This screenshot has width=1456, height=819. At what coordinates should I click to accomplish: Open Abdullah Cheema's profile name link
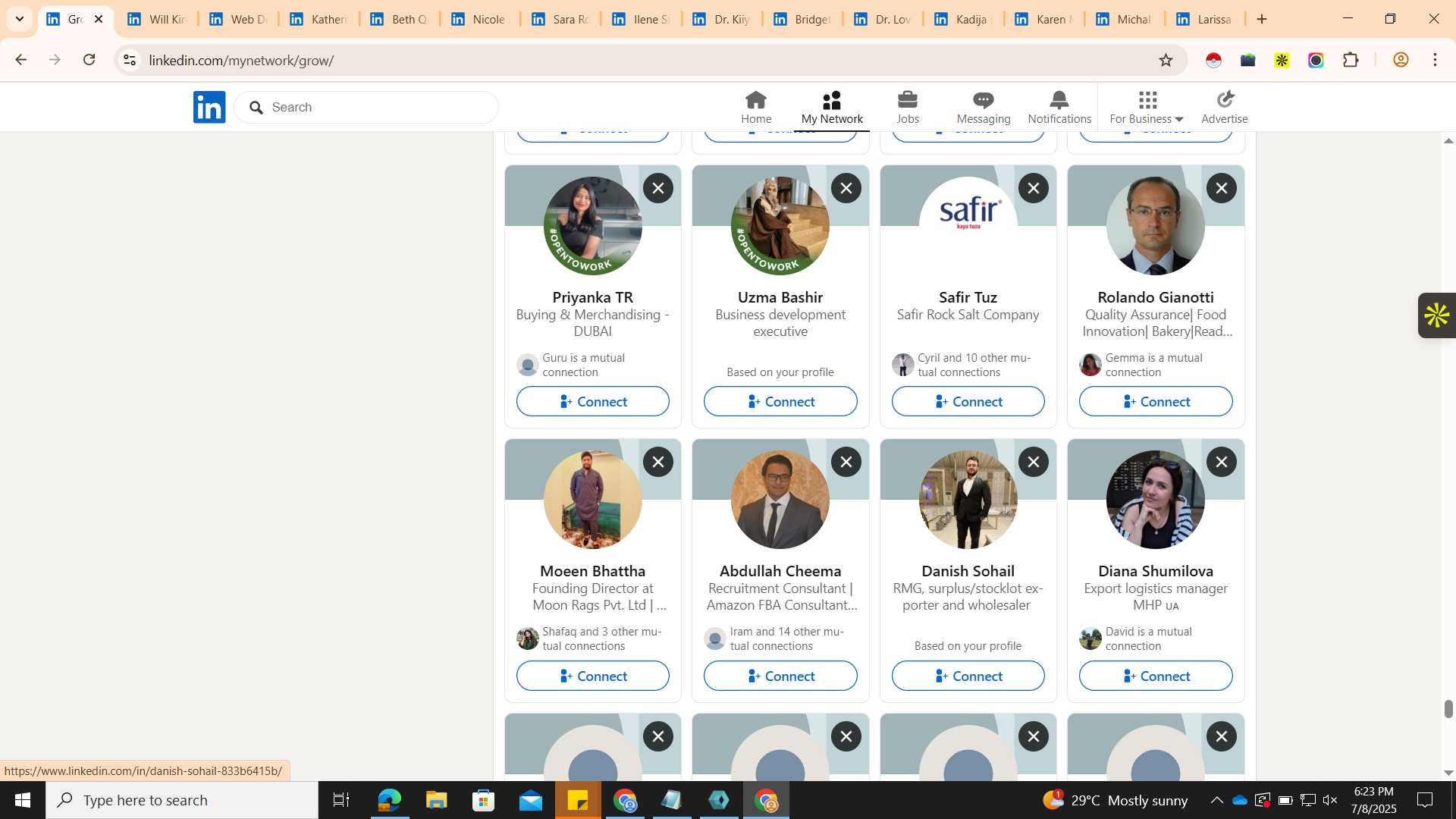tap(780, 571)
